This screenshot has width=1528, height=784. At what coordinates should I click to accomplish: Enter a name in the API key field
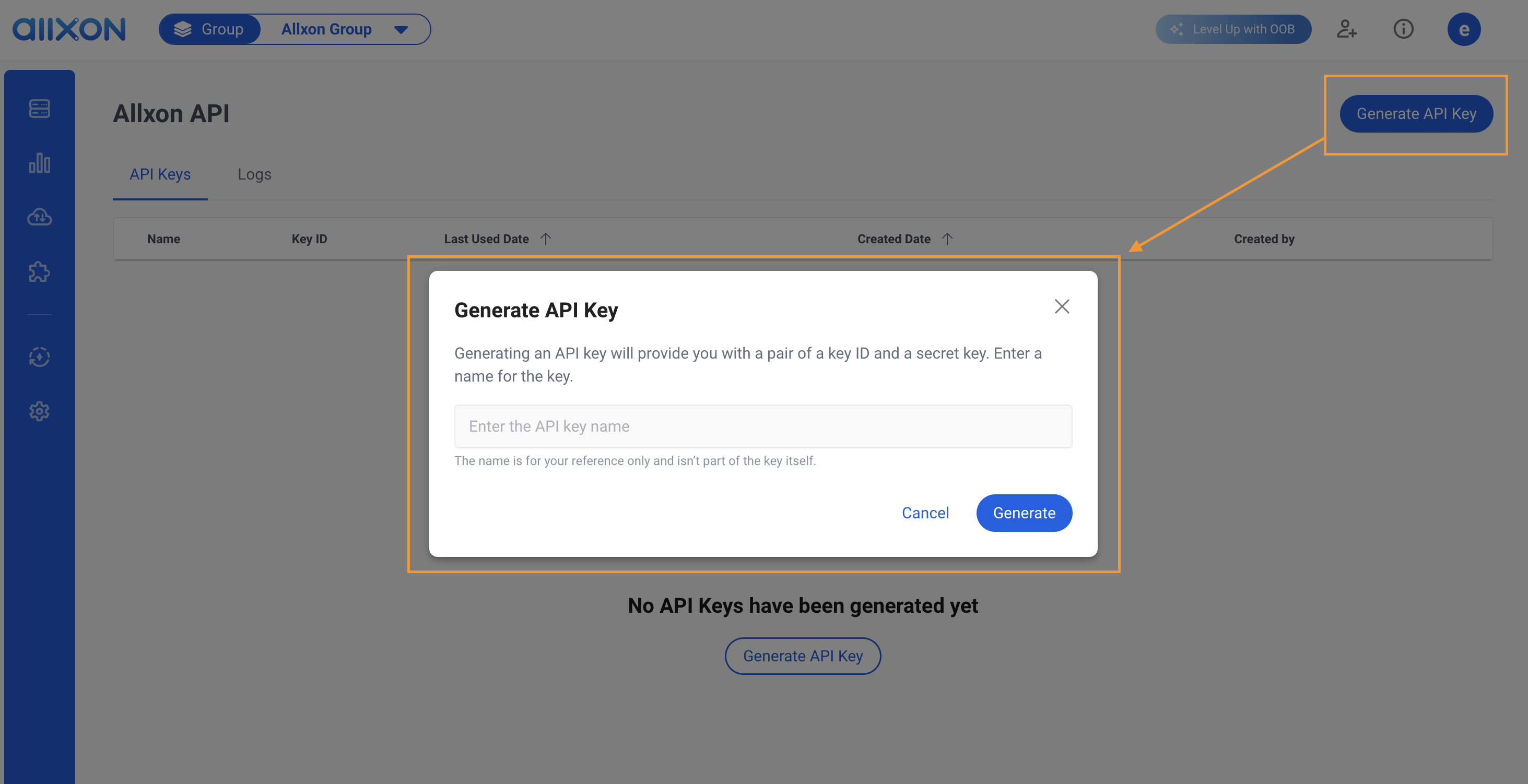pos(763,426)
